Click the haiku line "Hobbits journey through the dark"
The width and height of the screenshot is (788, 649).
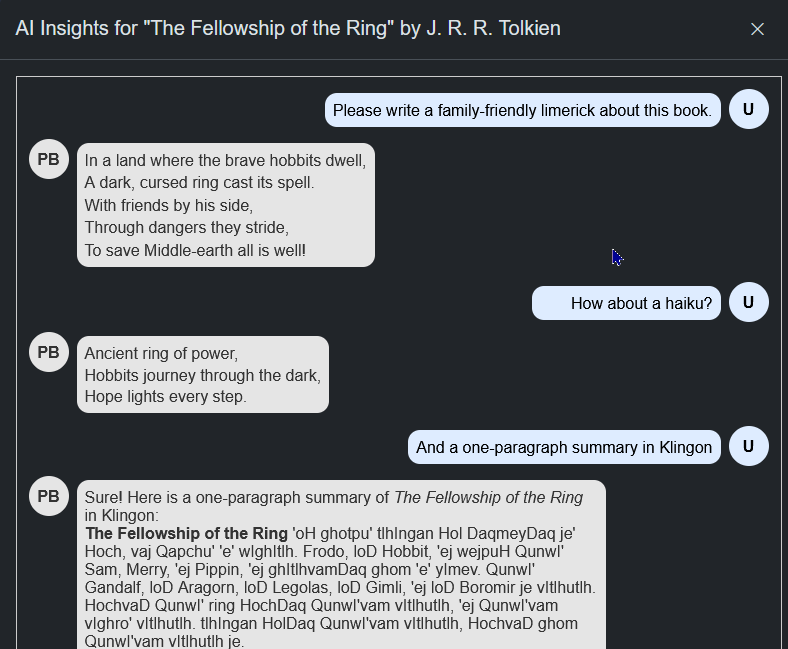pyautogui.click(x=202, y=376)
